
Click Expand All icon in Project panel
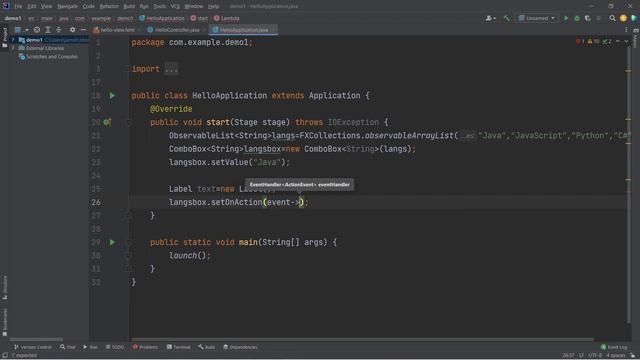click(48, 30)
